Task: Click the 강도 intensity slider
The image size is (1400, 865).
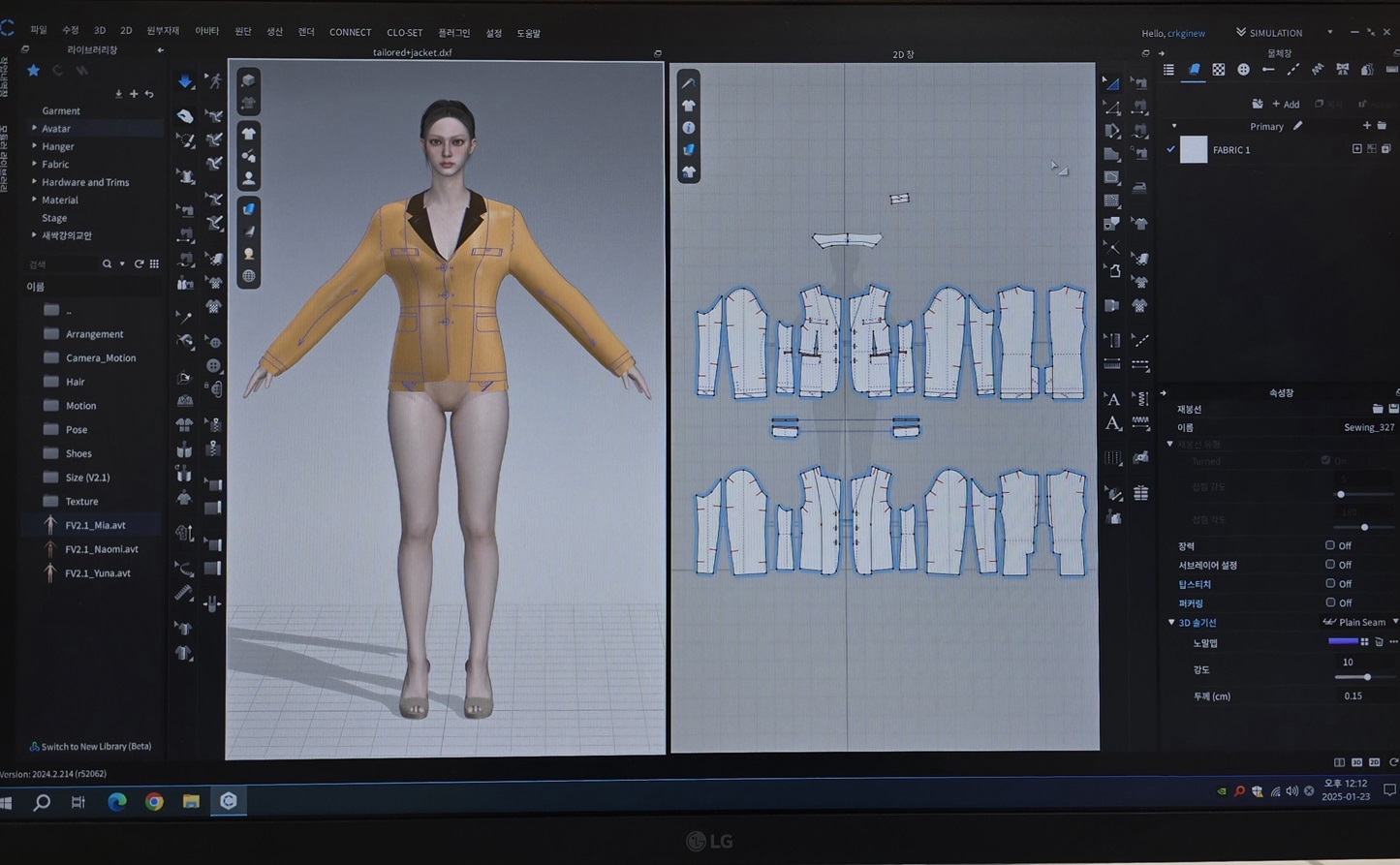Action: tap(1366, 677)
